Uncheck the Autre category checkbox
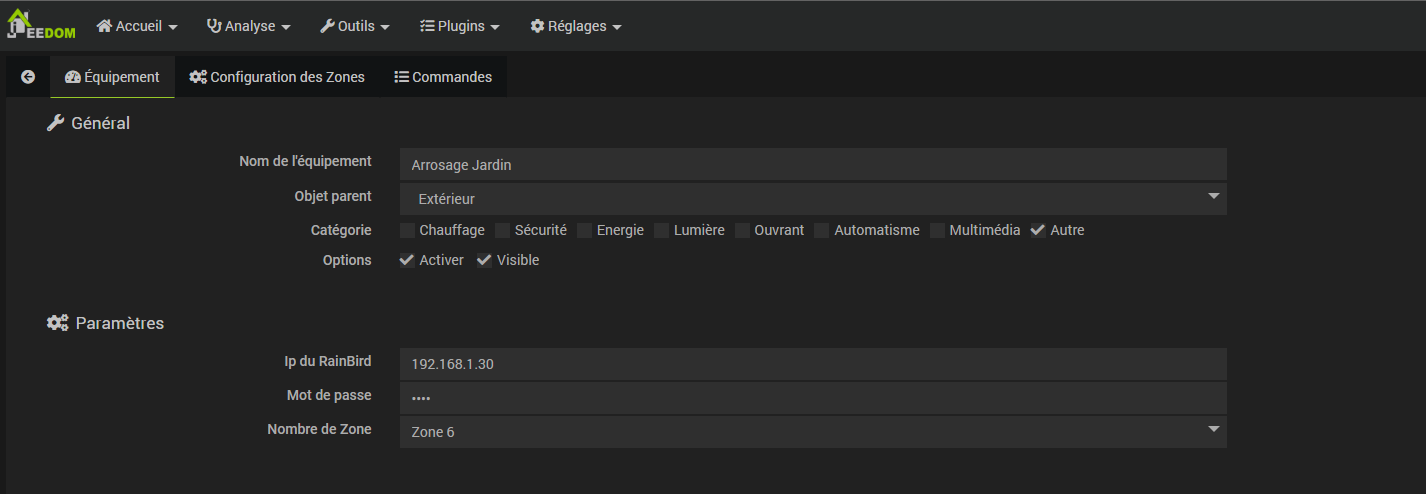 click(1038, 230)
